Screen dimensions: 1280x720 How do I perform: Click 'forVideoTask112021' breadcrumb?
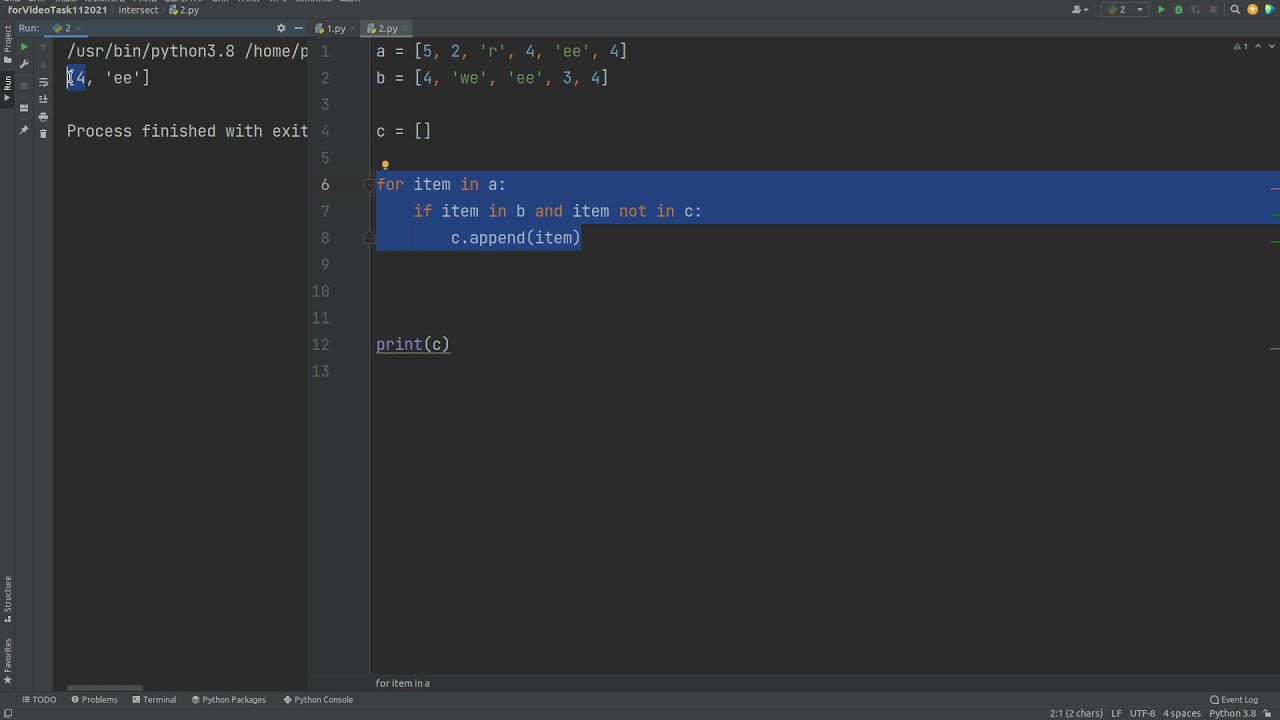coord(57,10)
